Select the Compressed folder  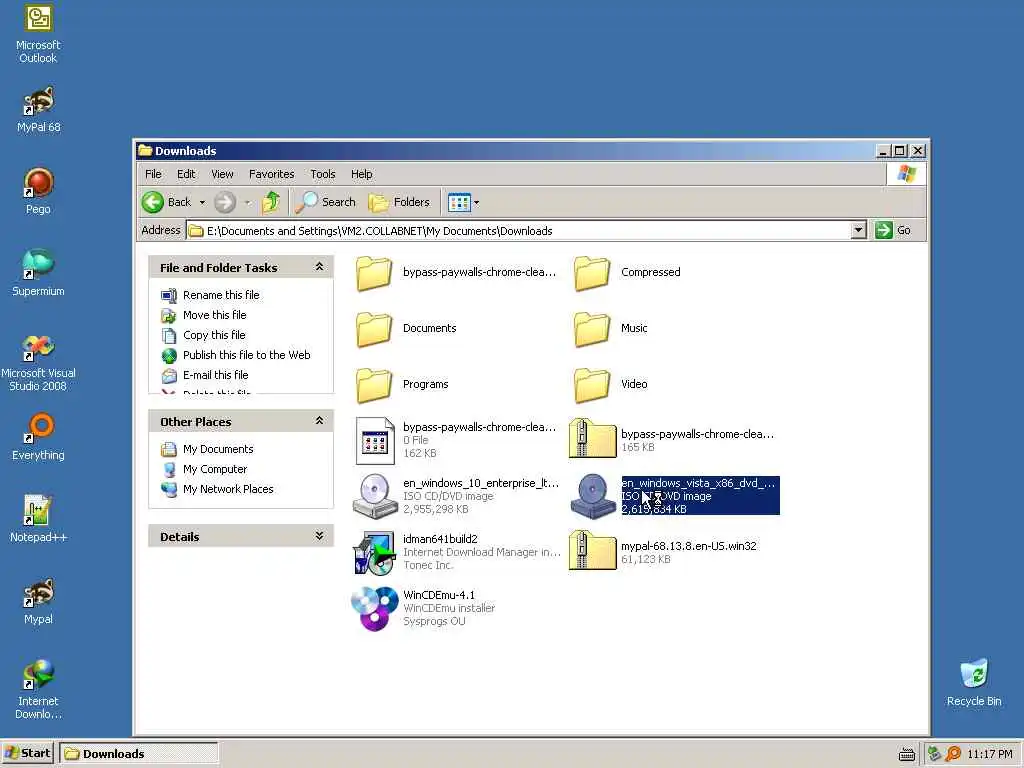627,273
